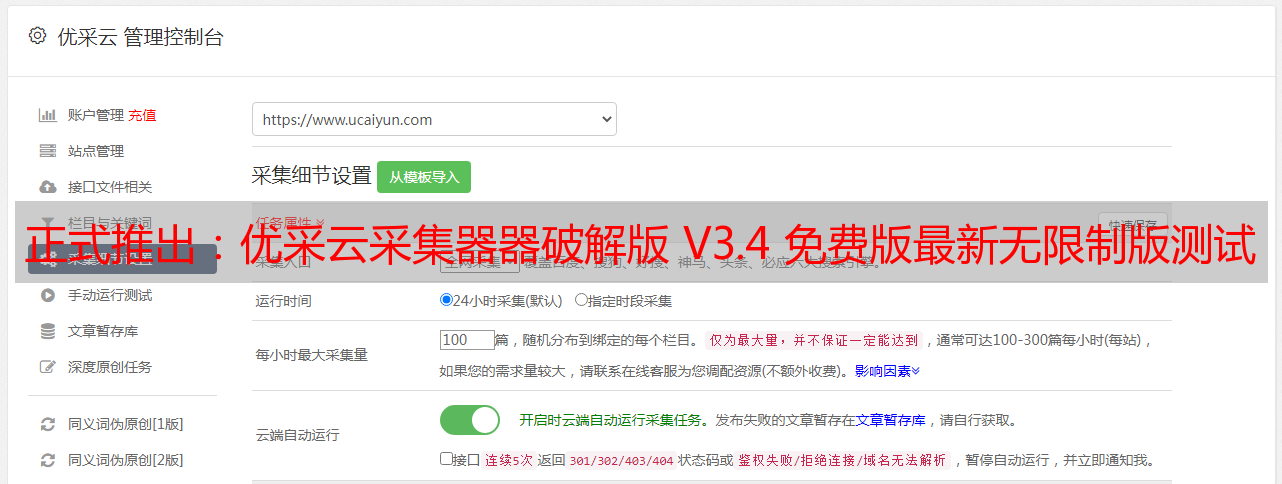Check the 接口 checkbox
The width and height of the screenshot is (1282, 484).
[x=446, y=459]
